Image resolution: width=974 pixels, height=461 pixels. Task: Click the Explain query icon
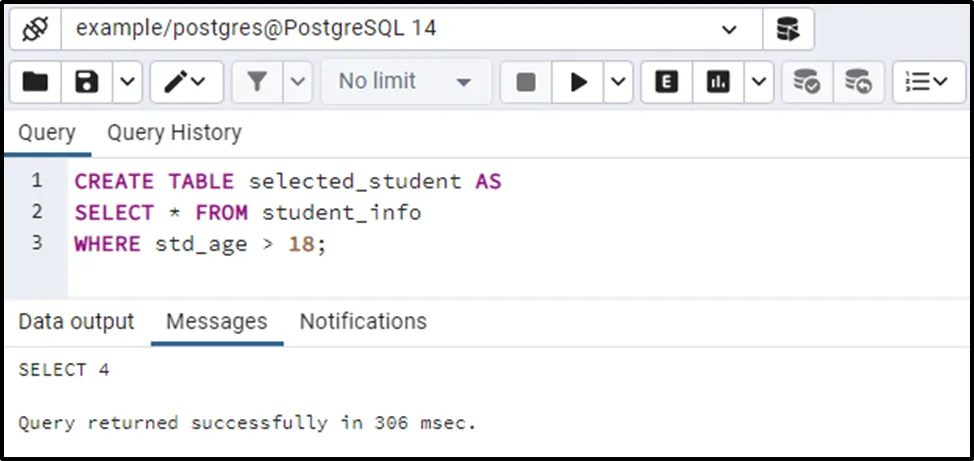(x=666, y=82)
